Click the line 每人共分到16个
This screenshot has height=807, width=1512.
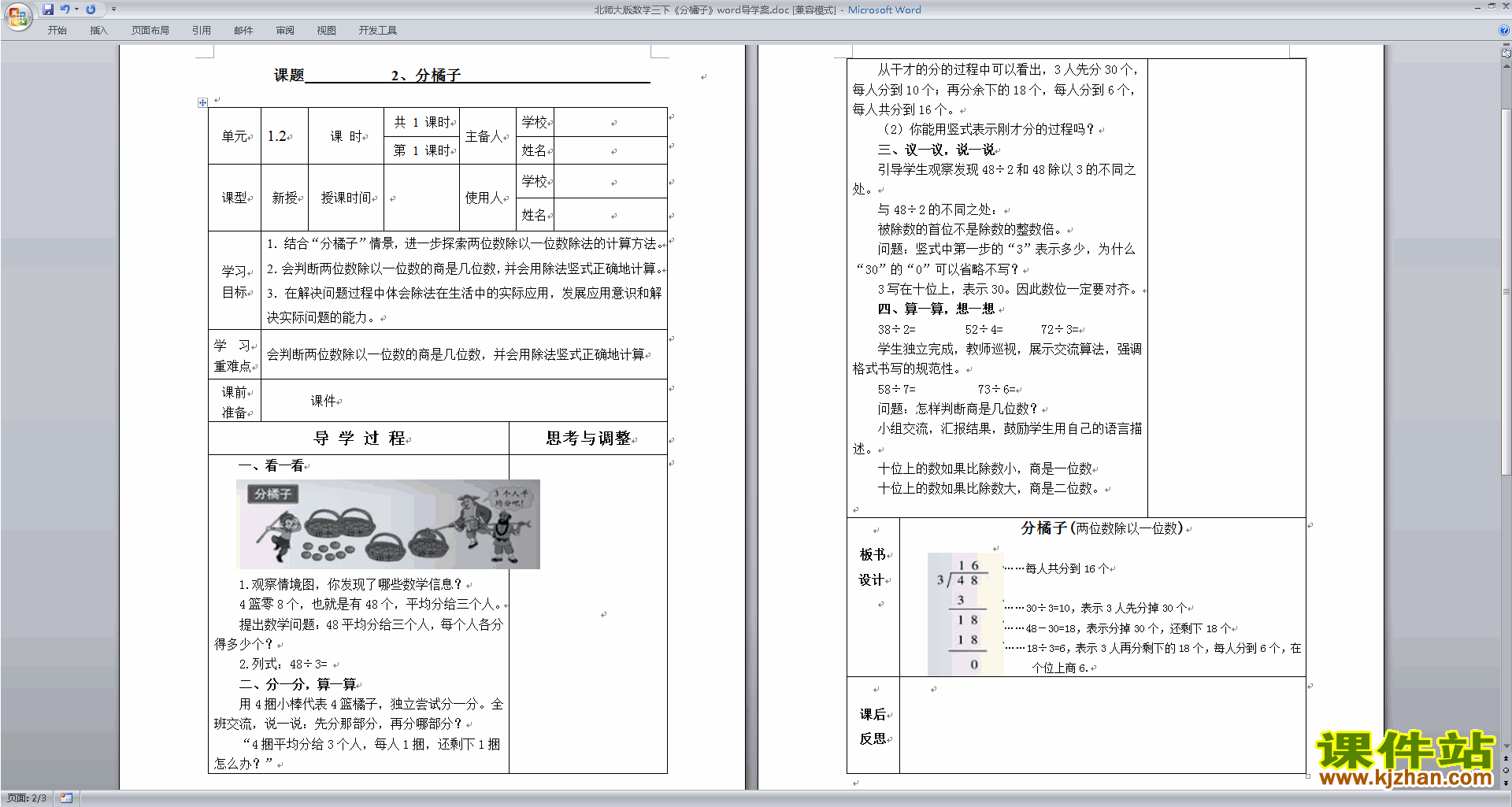click(x=1066, y=568)
